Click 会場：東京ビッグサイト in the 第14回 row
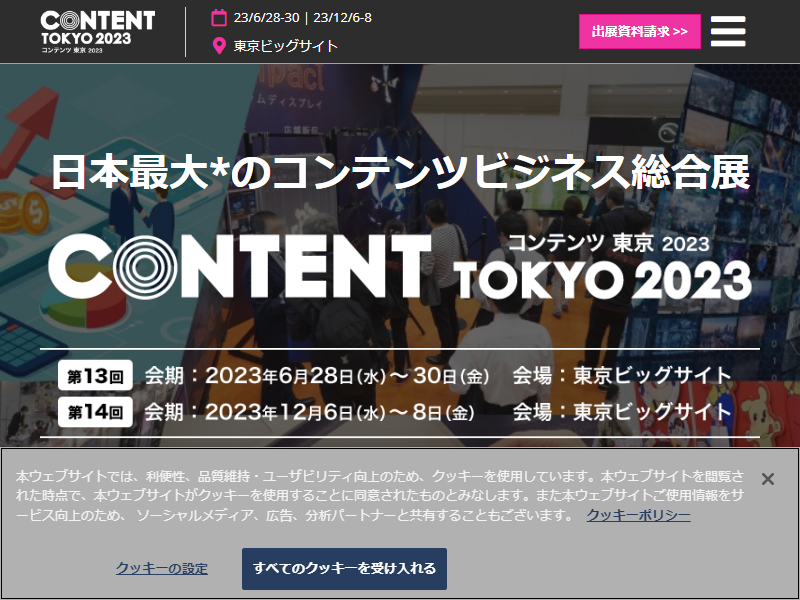 tap(622, 412)
